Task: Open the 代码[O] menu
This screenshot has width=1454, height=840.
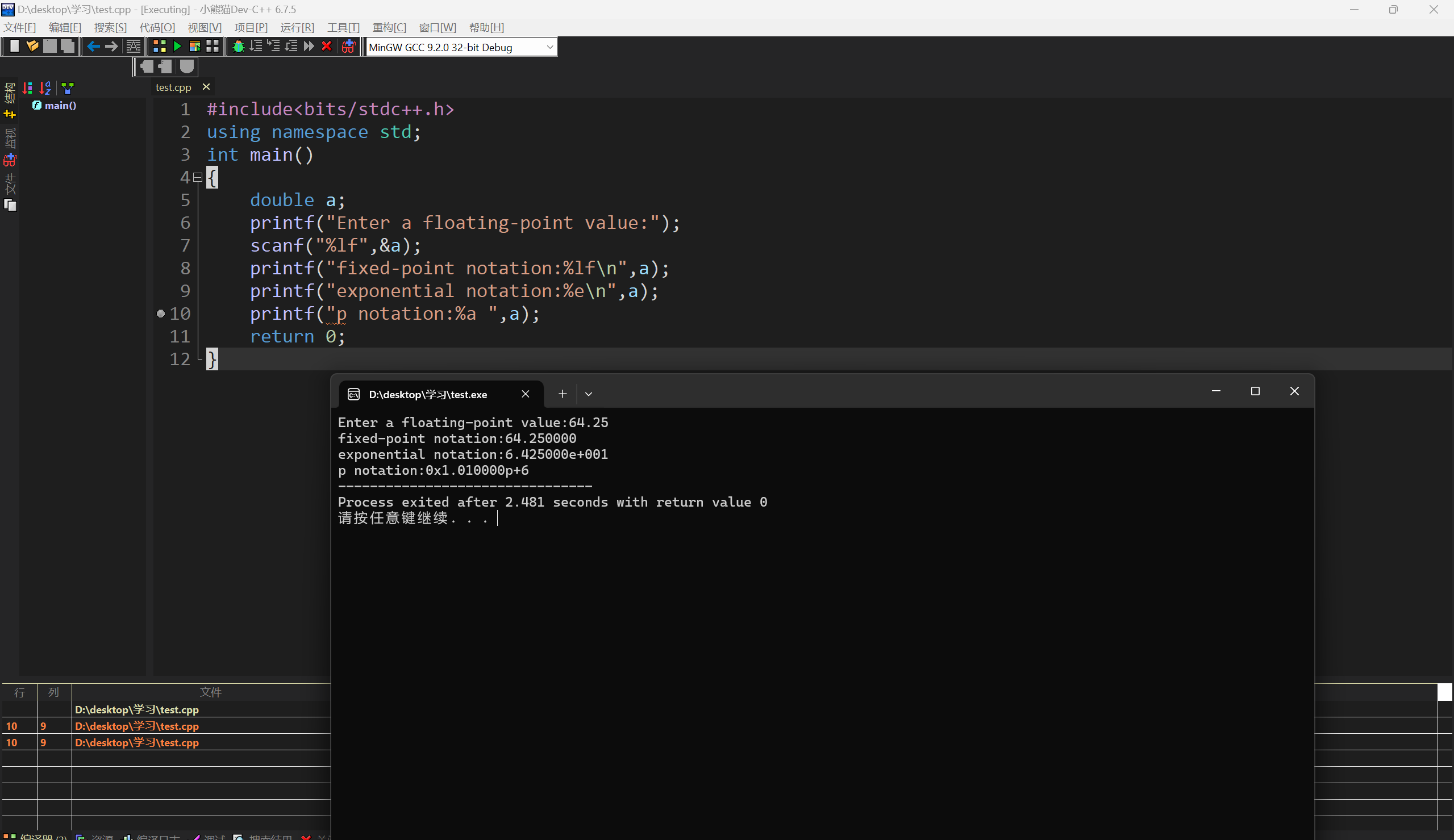Action: point(157,27)
